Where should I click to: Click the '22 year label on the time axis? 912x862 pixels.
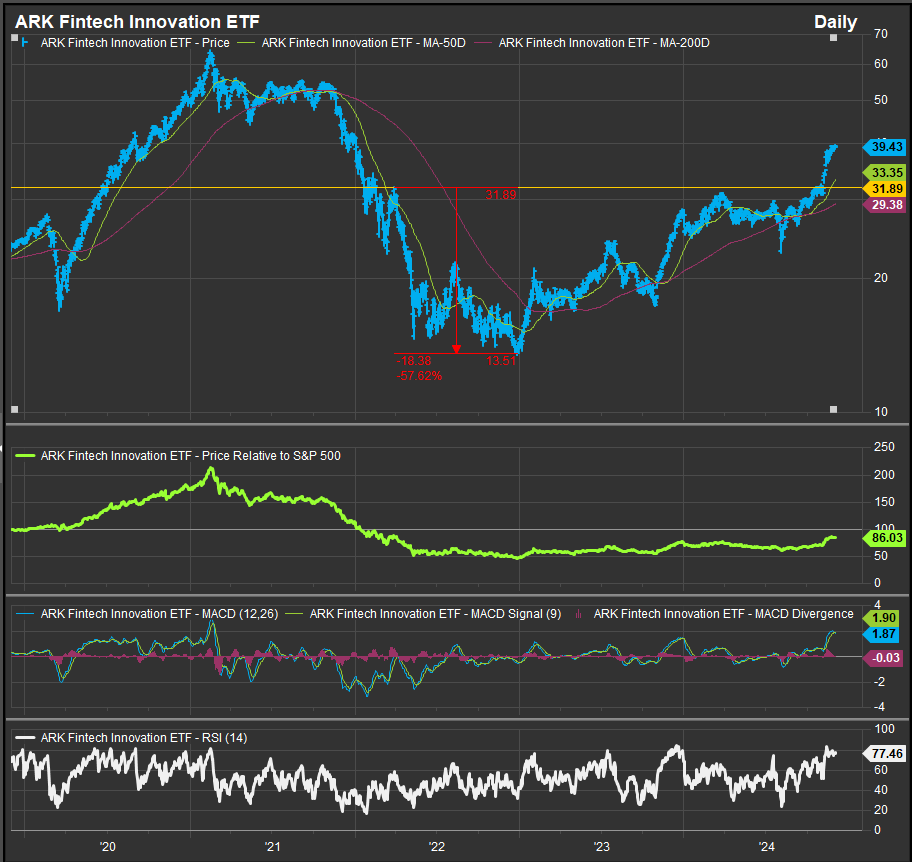437,847
